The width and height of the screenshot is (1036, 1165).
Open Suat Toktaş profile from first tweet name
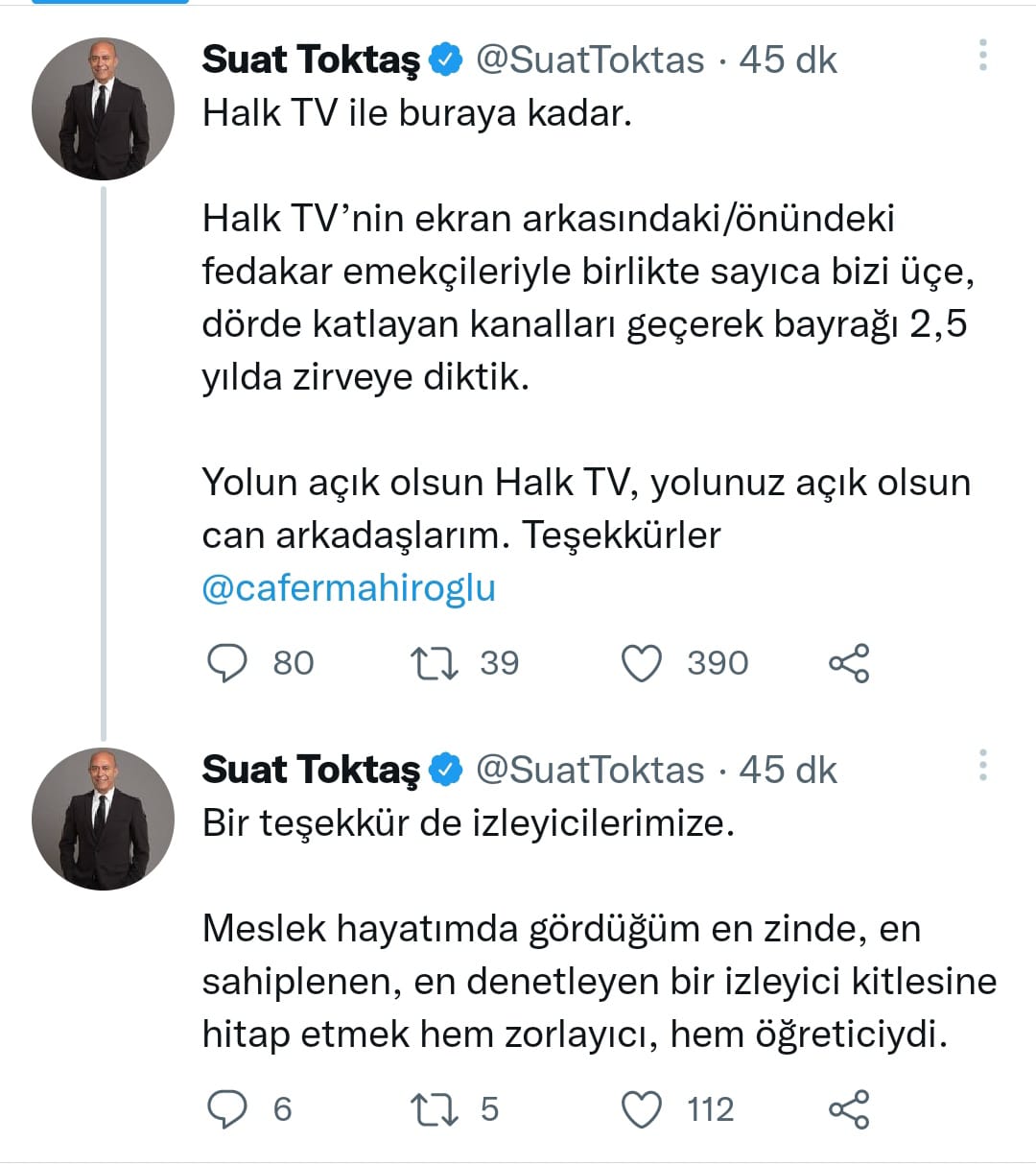[x=311, y=59]
